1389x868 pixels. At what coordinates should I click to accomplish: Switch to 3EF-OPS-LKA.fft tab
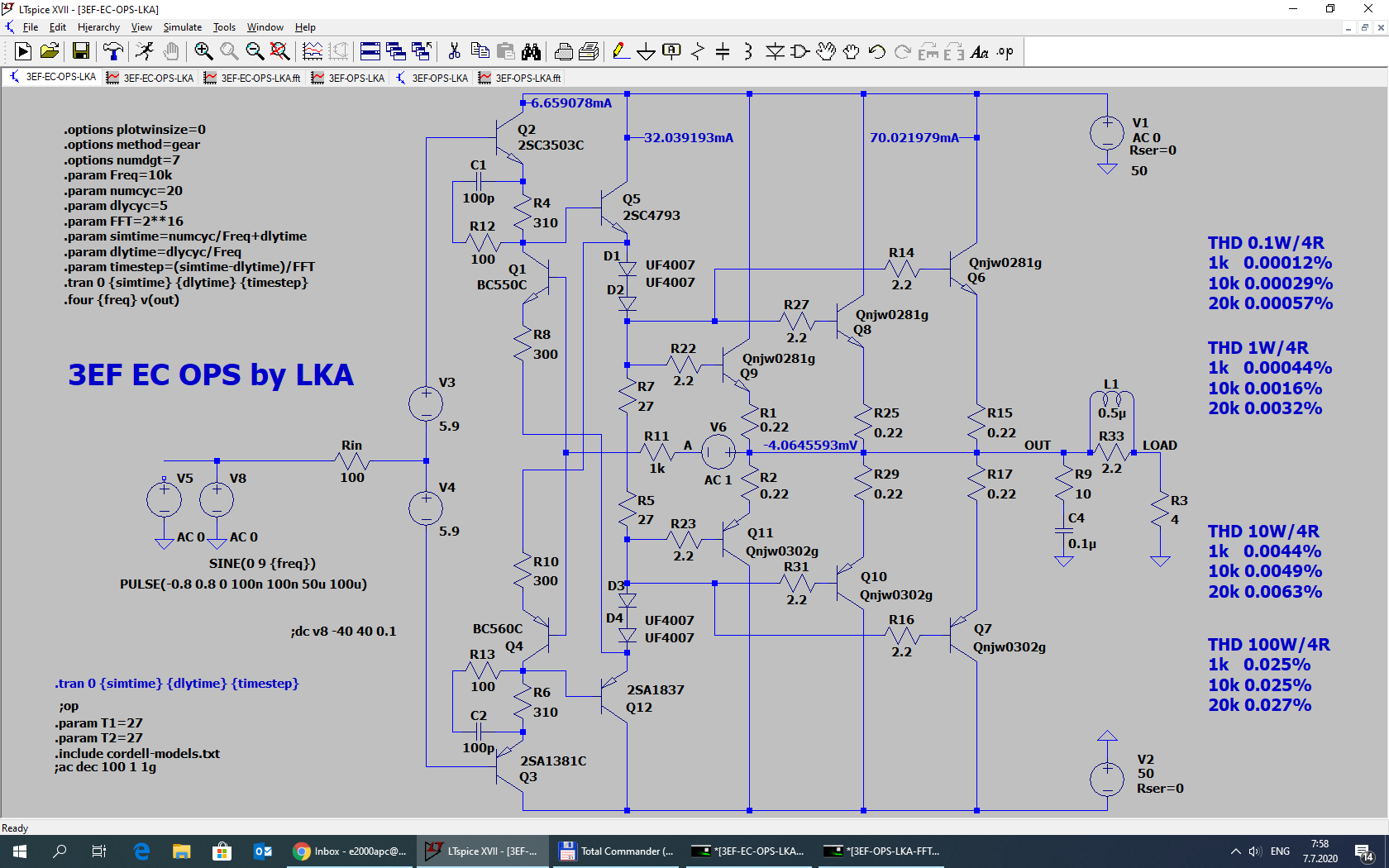(x=520, y=78)
